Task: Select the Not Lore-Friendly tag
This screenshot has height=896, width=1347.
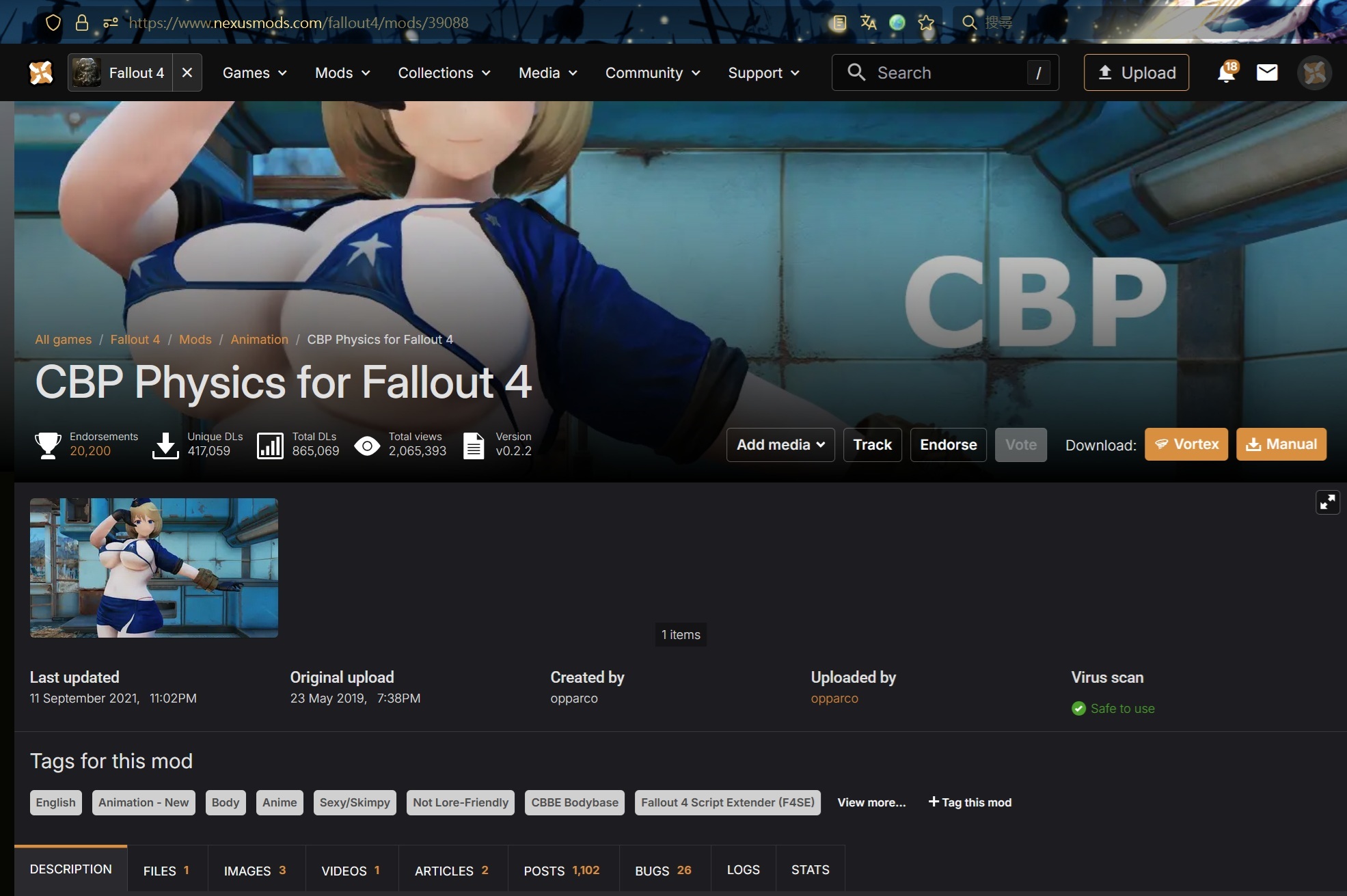Action: tap(461, 802)
